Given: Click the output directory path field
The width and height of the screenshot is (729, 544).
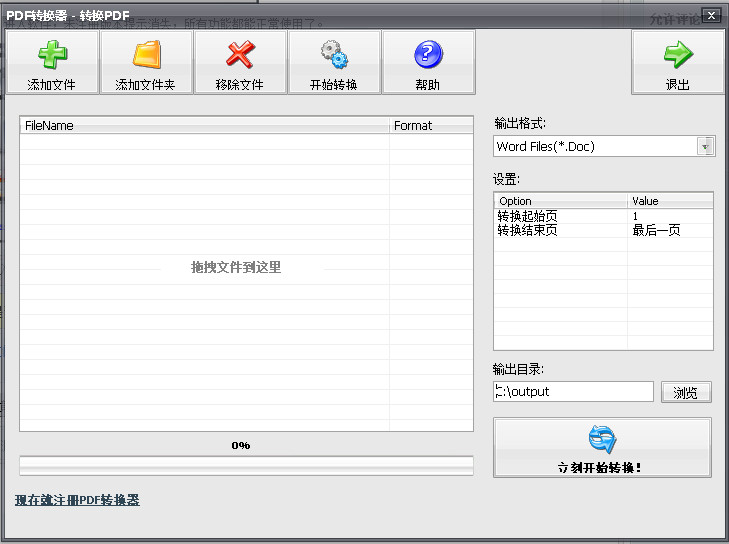Looking at the screenshot, I should [x=573, y=392].
